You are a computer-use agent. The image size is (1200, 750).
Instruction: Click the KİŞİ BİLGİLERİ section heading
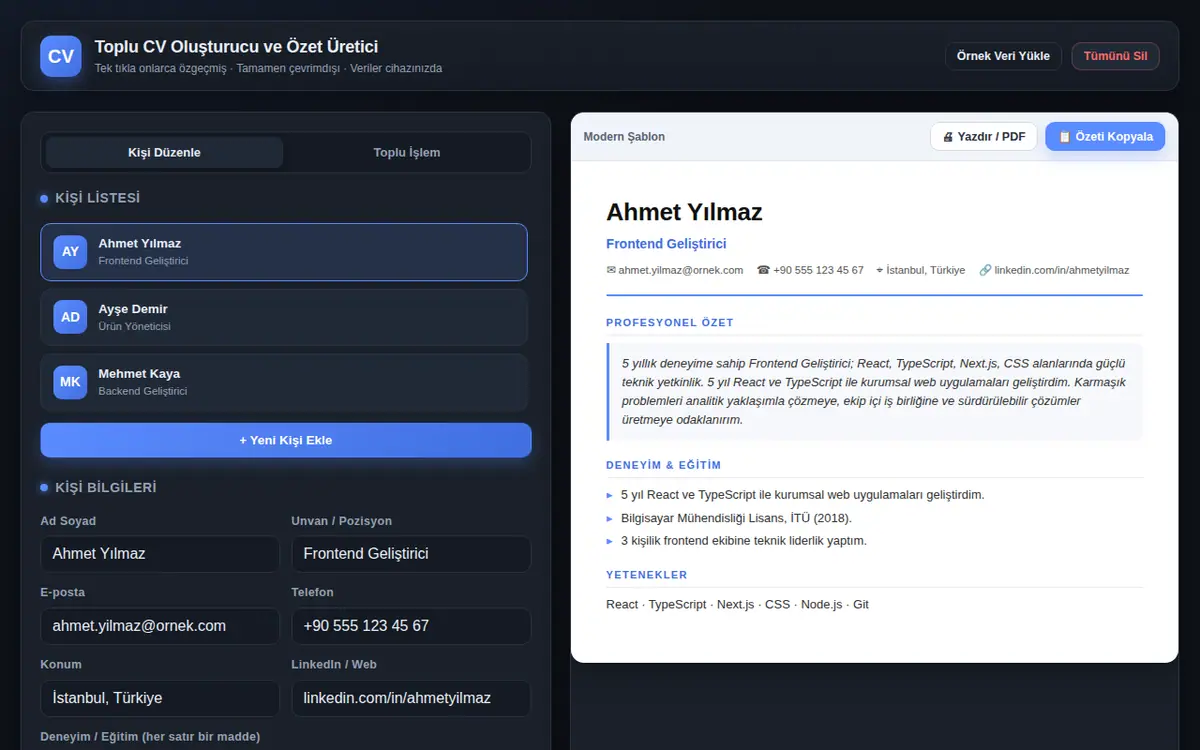click(x=106, y=487)
